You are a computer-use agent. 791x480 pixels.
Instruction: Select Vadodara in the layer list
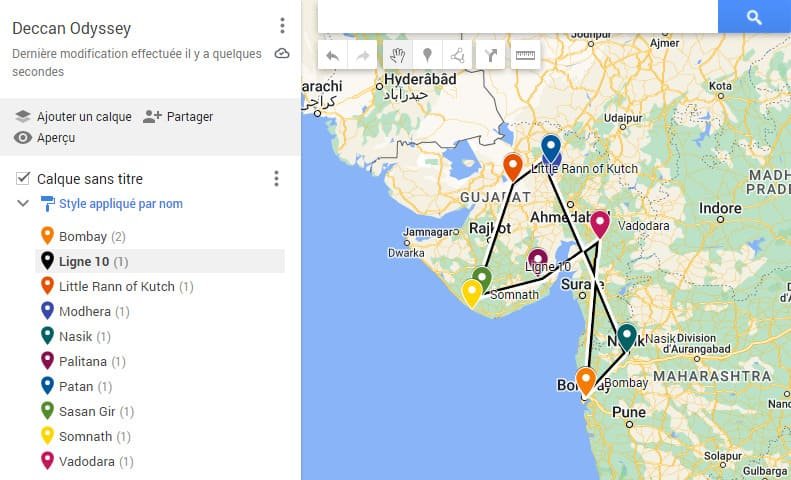pyautogui.click(x=160, y=461)
